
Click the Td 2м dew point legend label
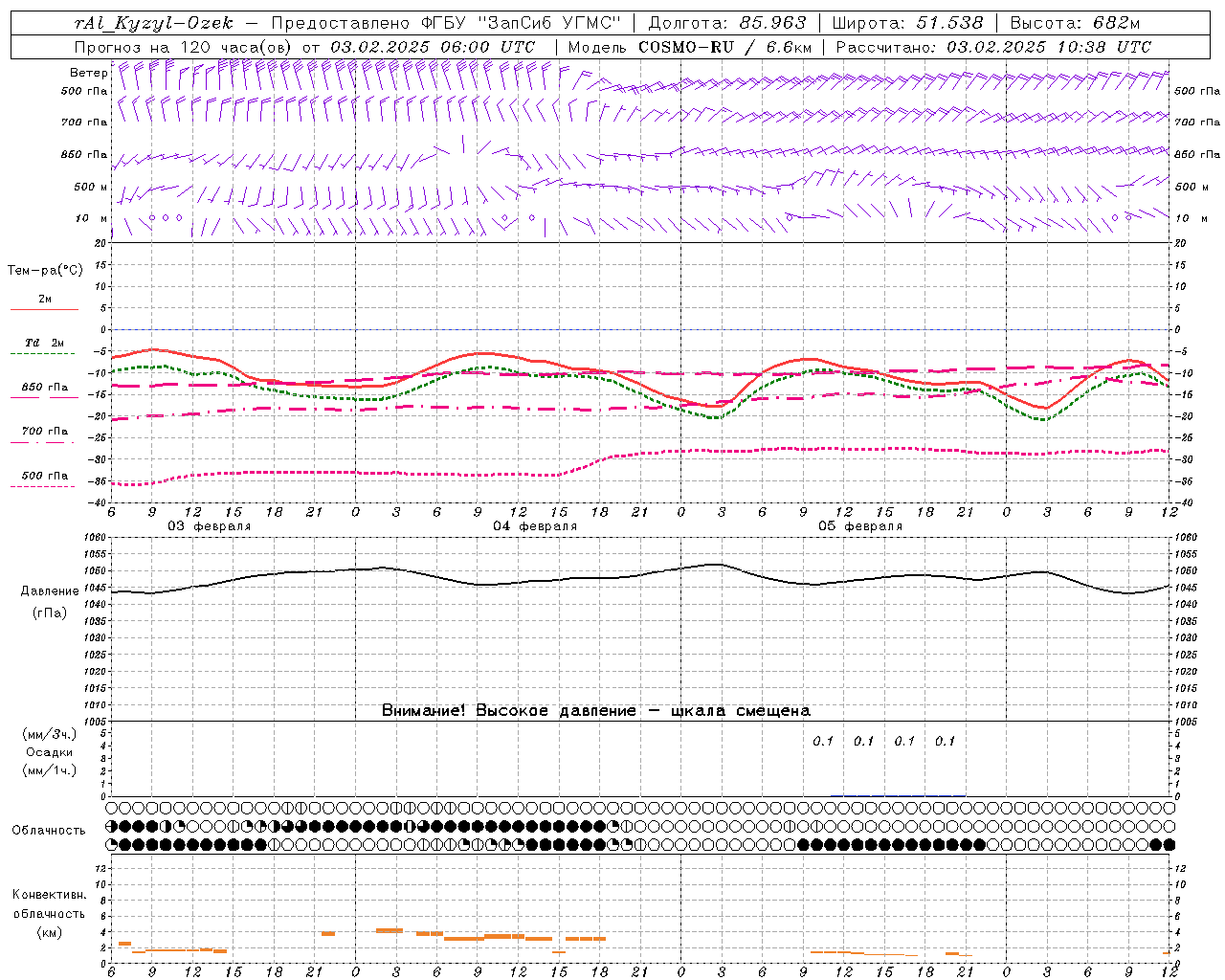point(45,343)
